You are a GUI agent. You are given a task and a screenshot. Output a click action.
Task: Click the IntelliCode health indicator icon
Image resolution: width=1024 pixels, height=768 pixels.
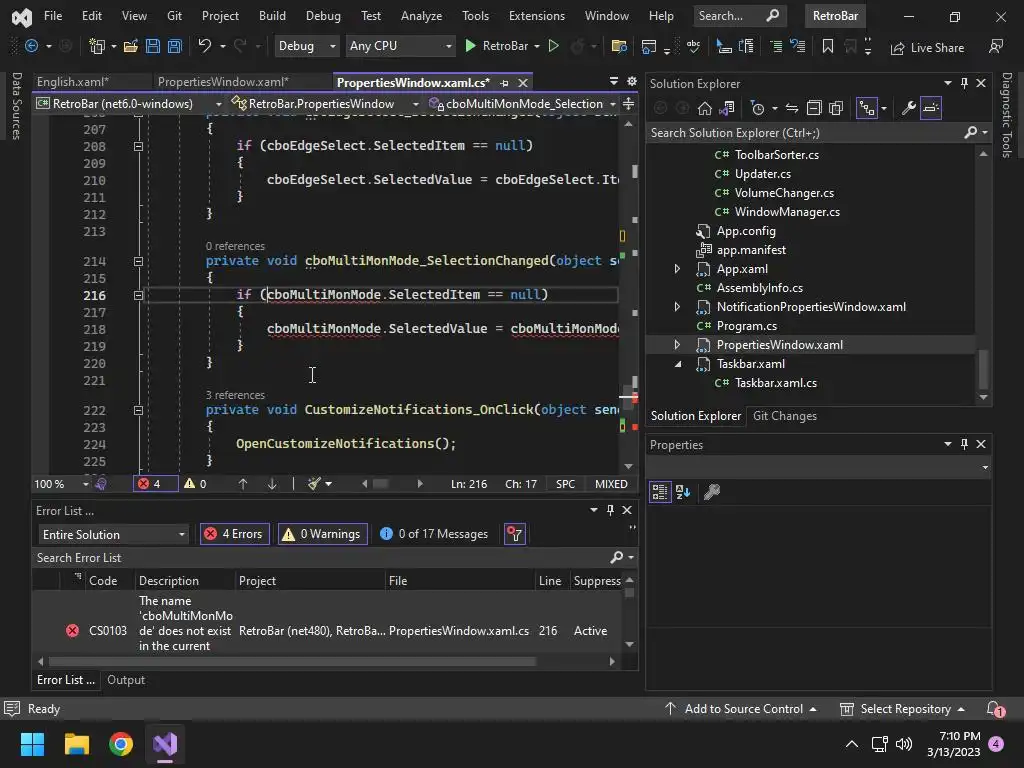pos(101,484)
